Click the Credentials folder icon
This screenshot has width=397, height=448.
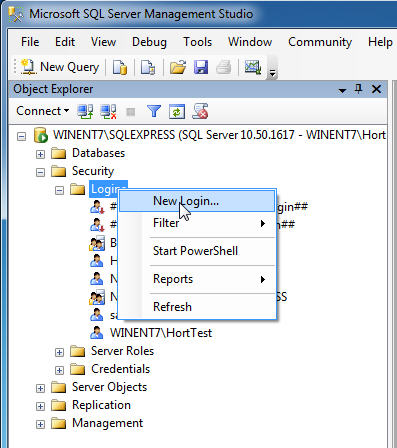(78, 370)
